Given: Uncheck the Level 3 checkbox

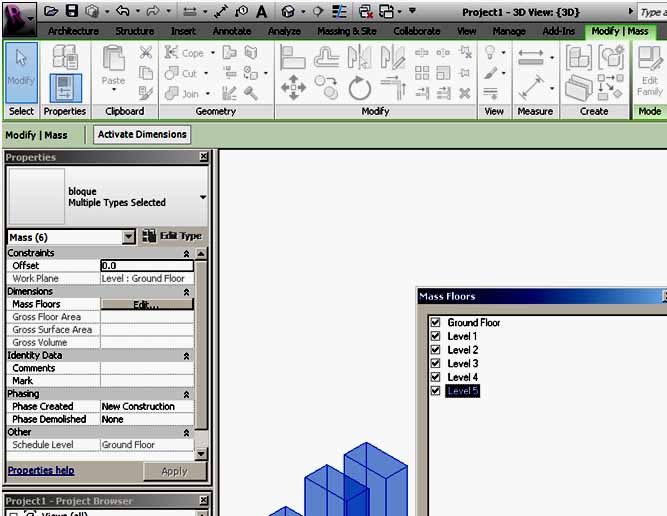Looking at the screenshot, I should 434,364.
